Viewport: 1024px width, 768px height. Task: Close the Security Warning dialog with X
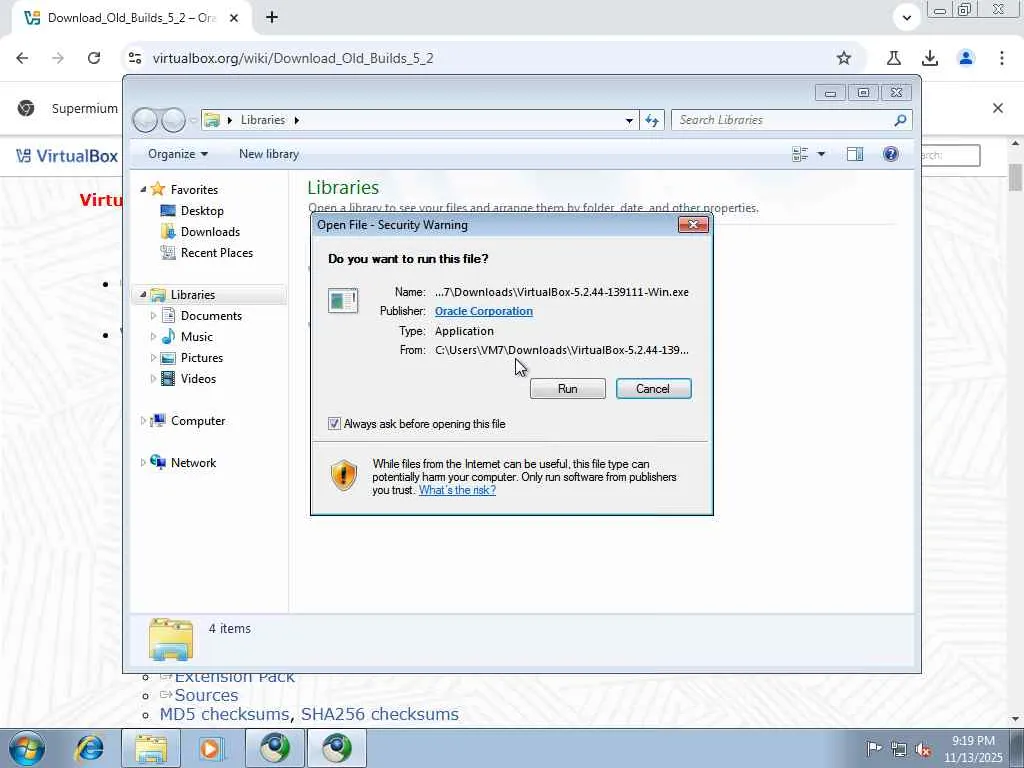pyautogui.click(x=693, y=225)
